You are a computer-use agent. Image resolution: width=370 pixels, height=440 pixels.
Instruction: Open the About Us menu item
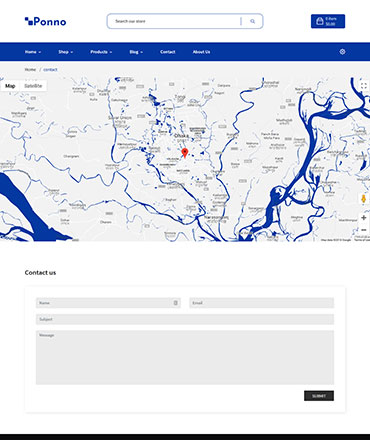(x=201, y=52)
